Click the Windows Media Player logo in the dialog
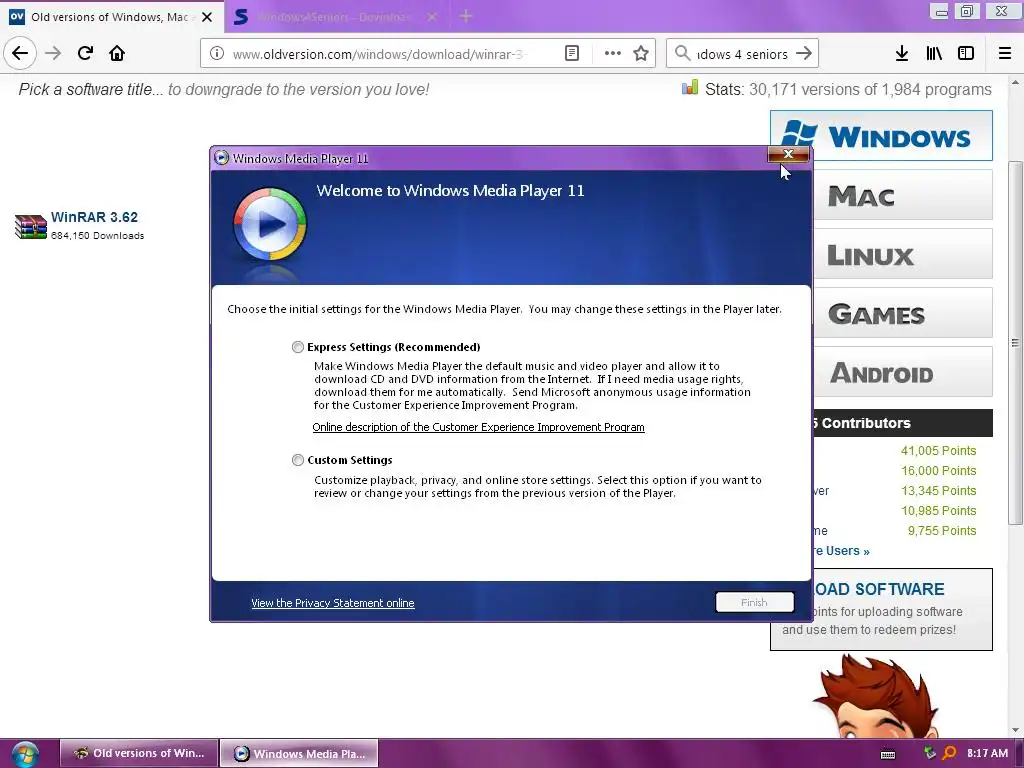The image size is (1024, 768). point(270,224)
